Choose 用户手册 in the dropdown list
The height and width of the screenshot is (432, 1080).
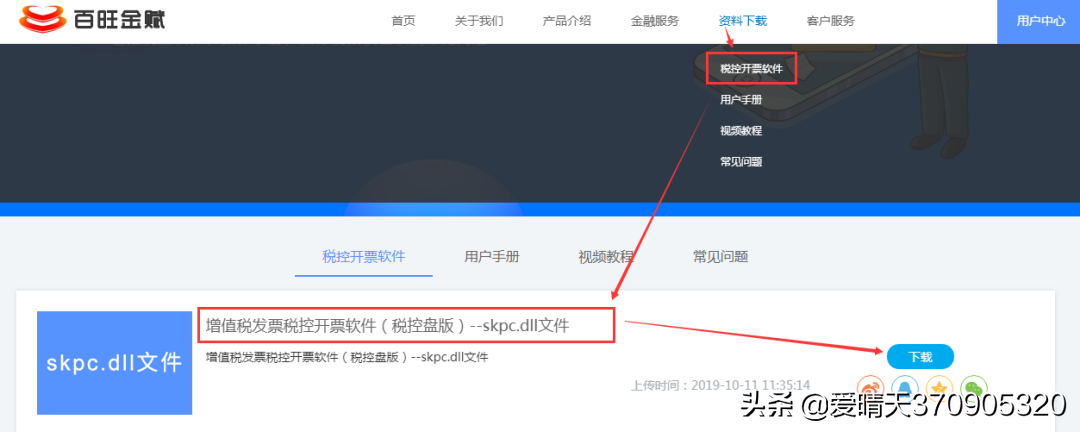[x=741, y=100]
